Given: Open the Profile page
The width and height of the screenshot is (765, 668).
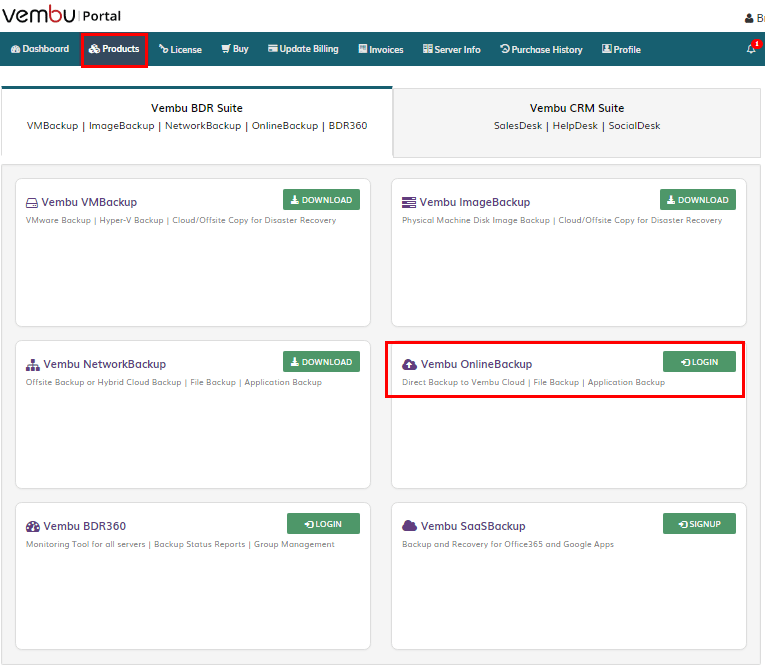Looking at the screenshot, I should pyautogui.click(x=621, y=49).
